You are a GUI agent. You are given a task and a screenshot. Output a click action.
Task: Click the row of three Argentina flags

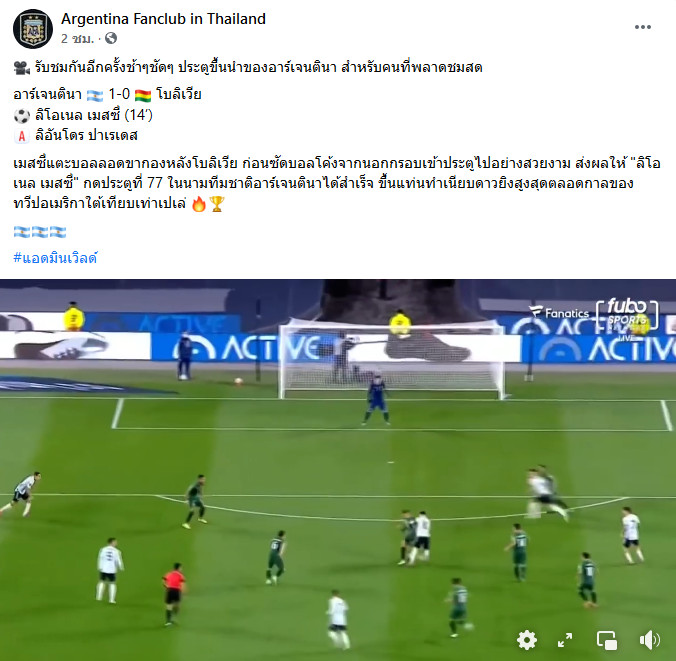click(x=40, y=232)
